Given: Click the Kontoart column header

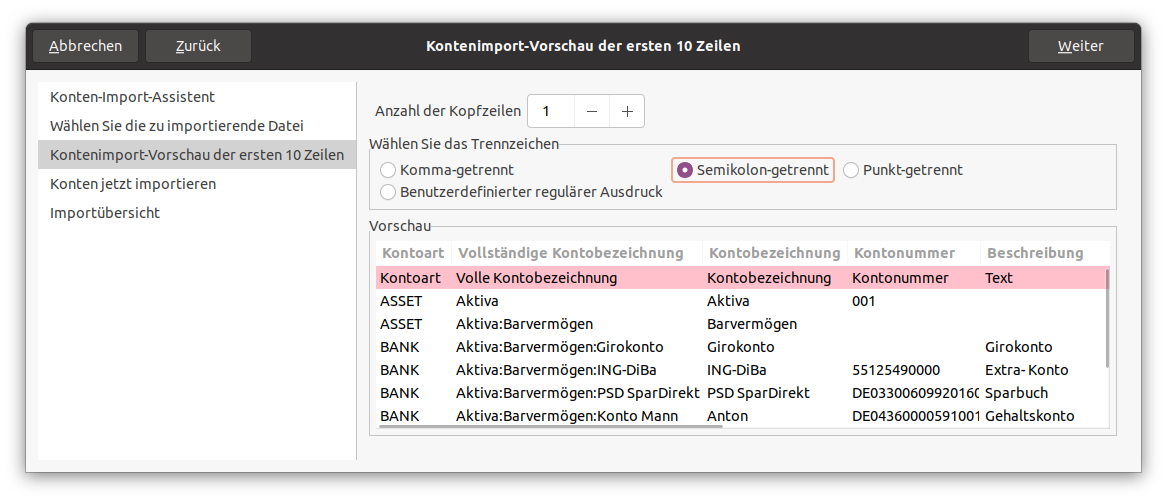Looking at the screenshot, I should pyautogui.click(x=412, y=253).
